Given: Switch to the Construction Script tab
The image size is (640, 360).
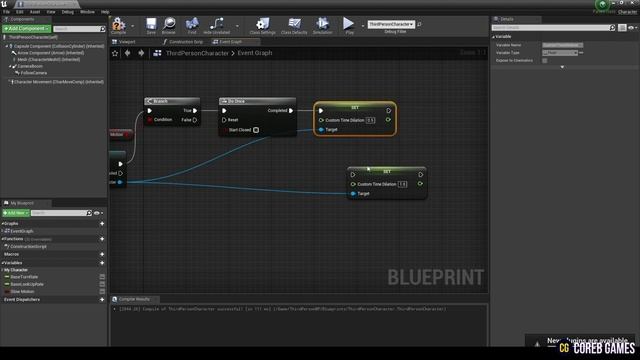Looking at the screenshot, I should tap(183, 42).
